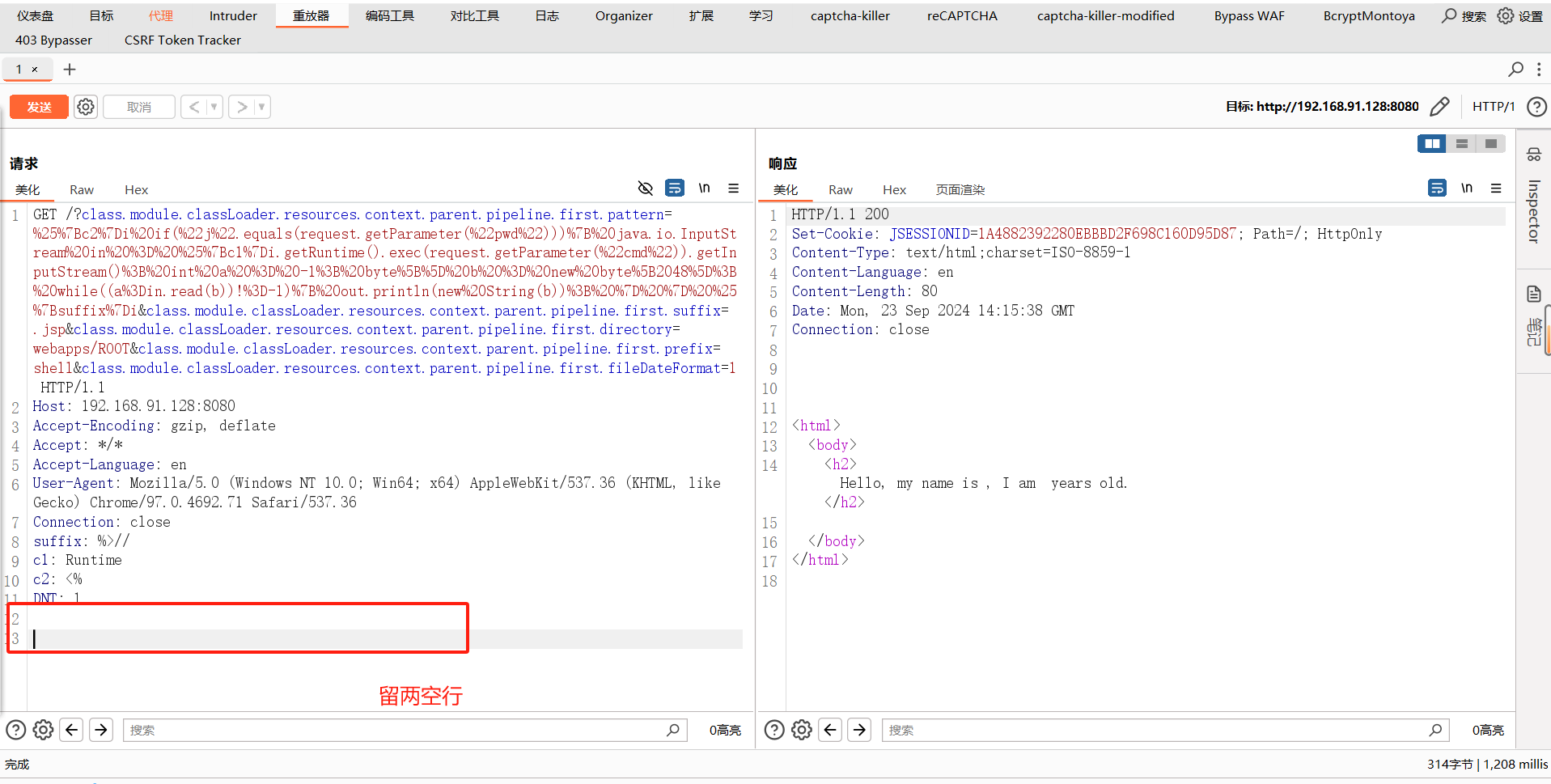Open the 仪表盘 dashboard tab

[x=35, y=16]
